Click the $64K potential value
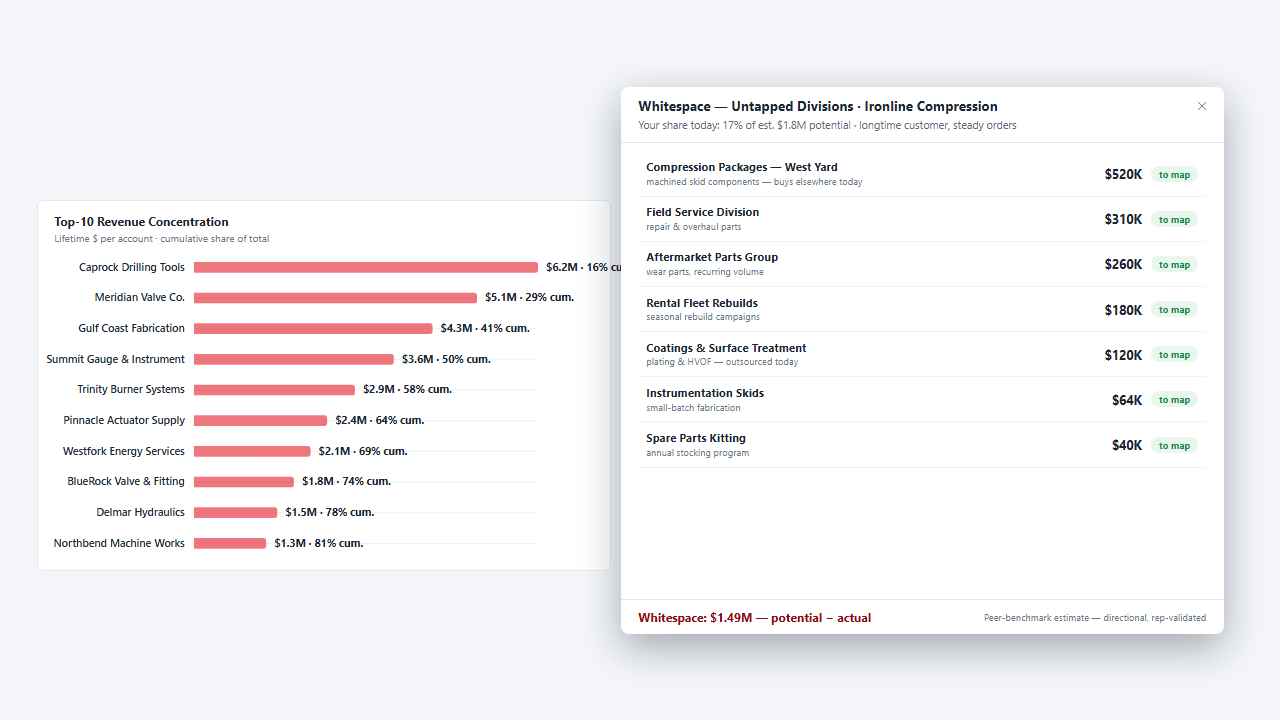 tap(1127, 400)
